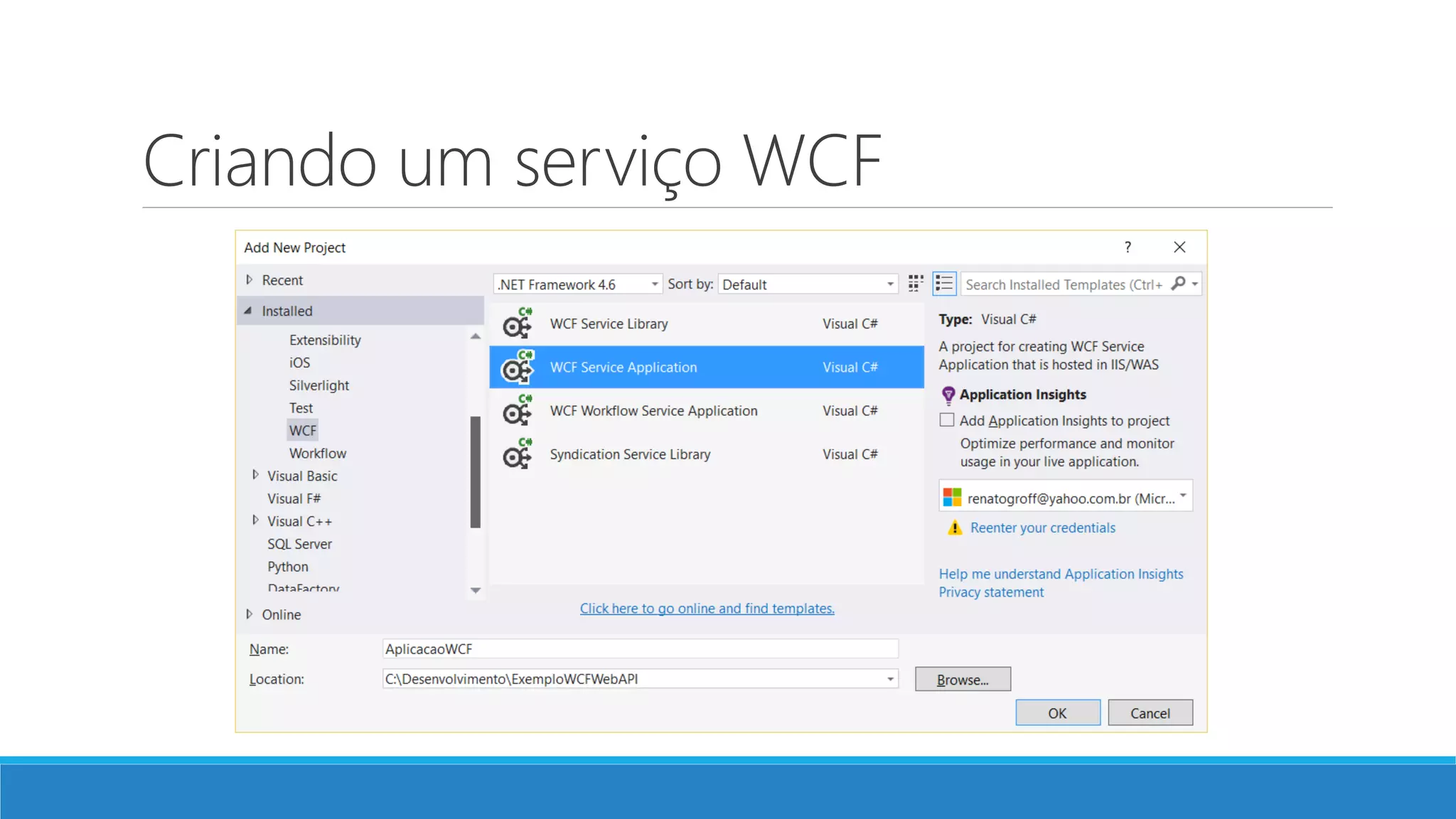Expand the Online node
1456x819 pixels.
(250, 614)
